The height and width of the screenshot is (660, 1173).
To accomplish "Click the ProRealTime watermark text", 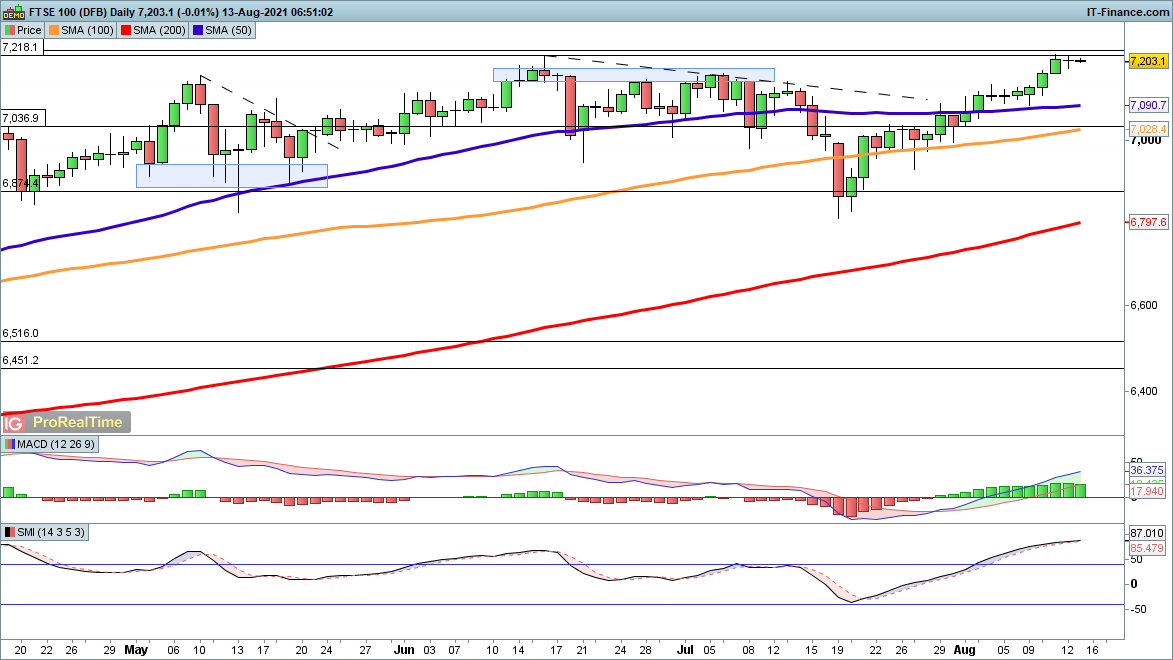I will (78, 423).
